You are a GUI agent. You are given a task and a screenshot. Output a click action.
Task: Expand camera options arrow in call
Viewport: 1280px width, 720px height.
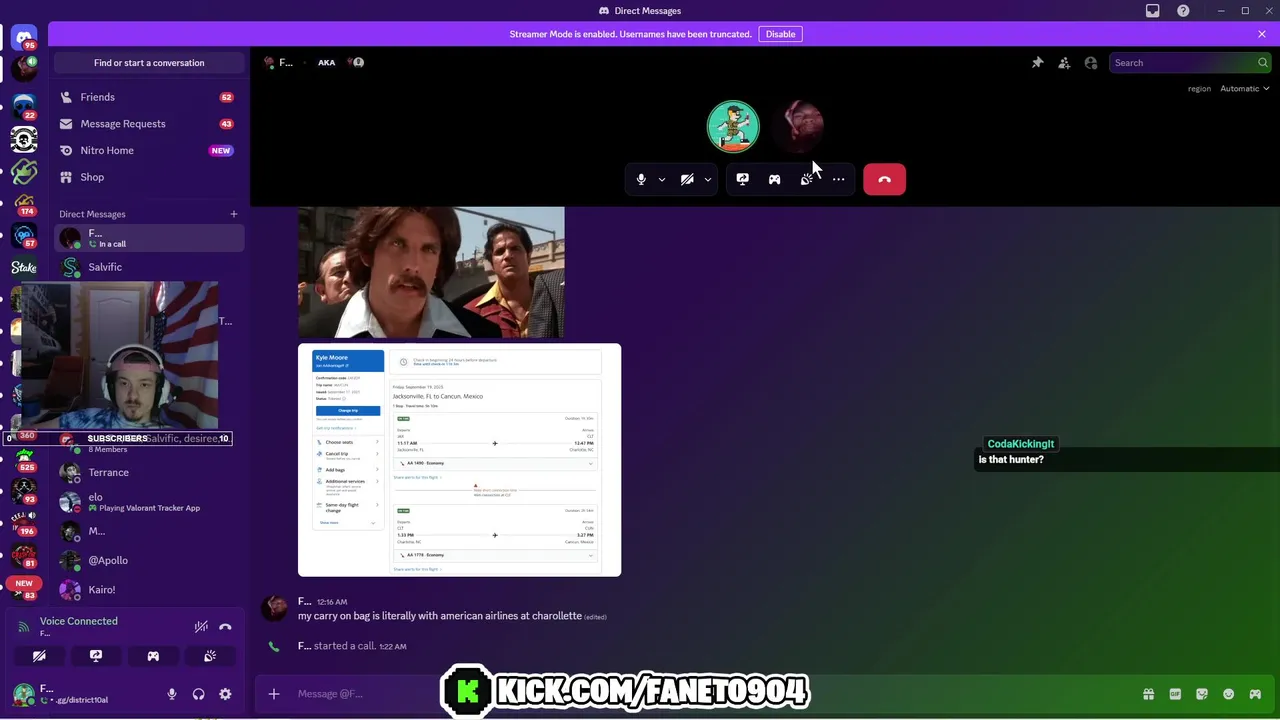pos(708,180)
